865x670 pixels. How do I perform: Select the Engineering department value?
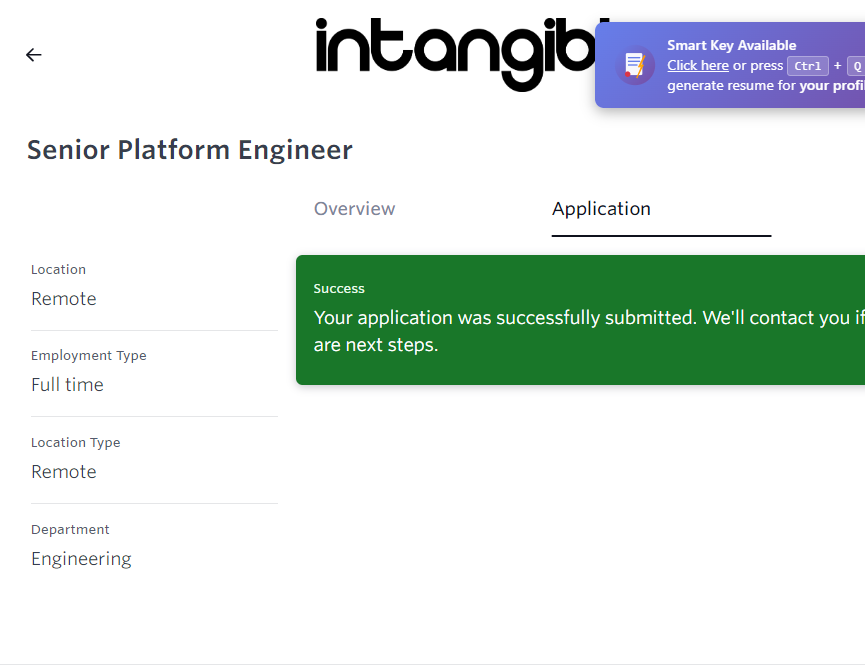click(81, 559)
